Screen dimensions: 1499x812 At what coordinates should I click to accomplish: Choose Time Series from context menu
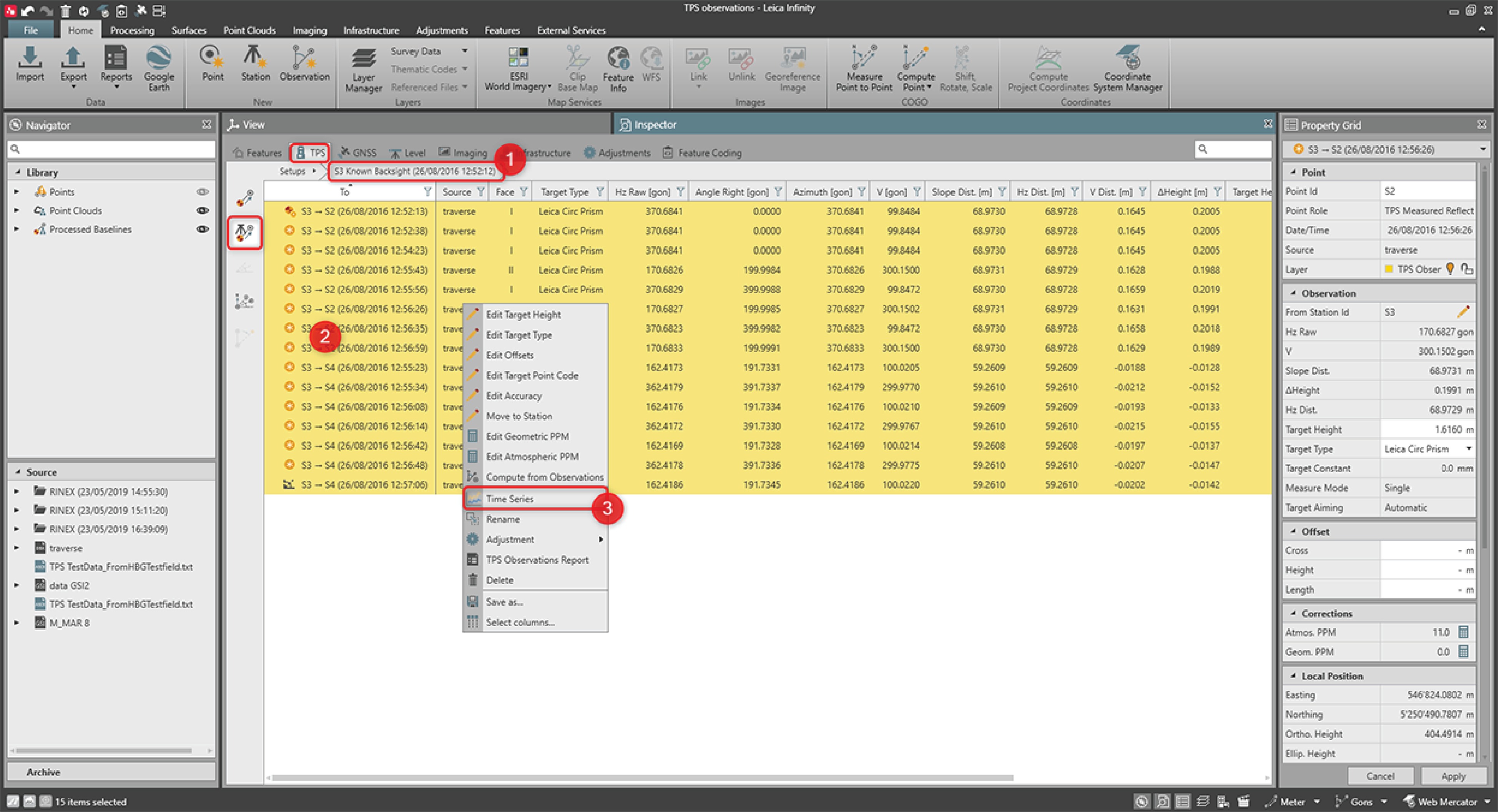[535, 498]
